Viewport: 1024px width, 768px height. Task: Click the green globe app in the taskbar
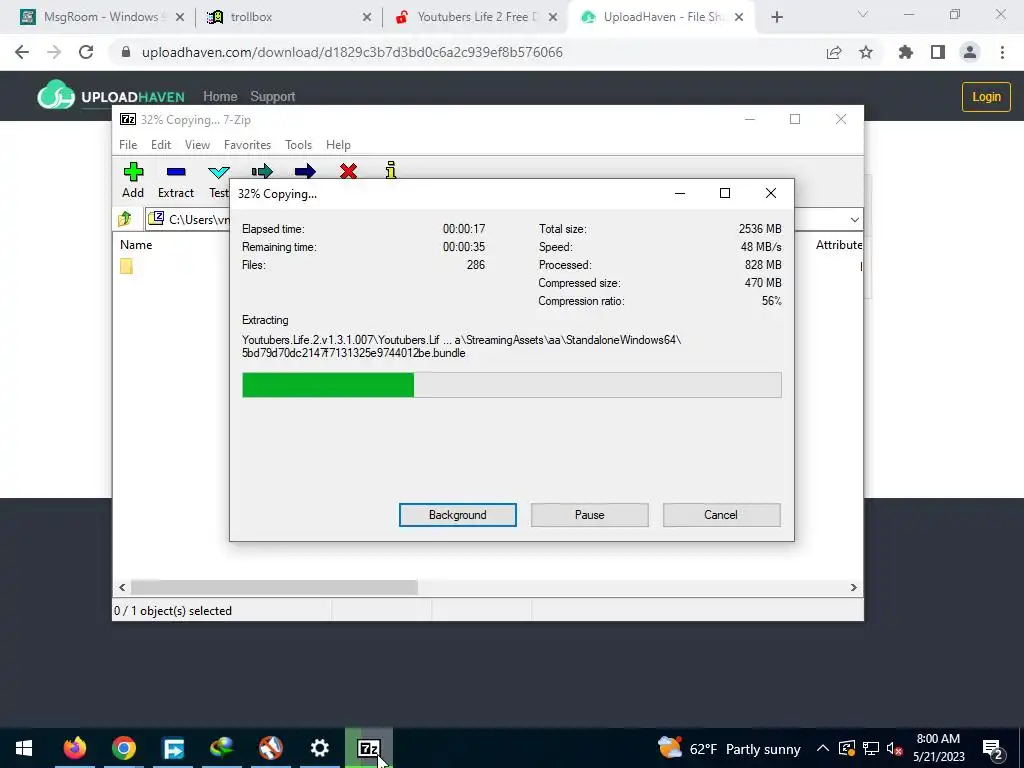tap(222, 748)
